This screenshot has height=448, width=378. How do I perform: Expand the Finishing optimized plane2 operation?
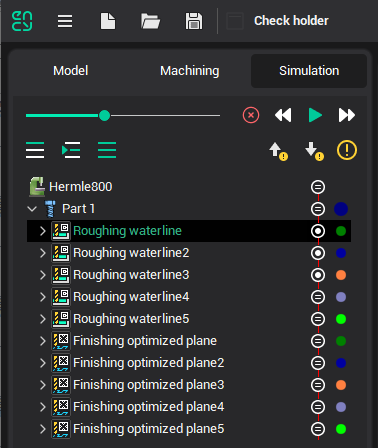click(43, 363)
